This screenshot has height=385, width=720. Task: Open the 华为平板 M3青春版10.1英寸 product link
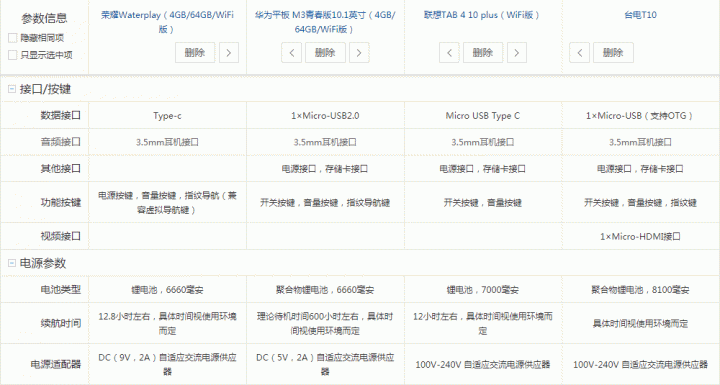pos(325,22)
